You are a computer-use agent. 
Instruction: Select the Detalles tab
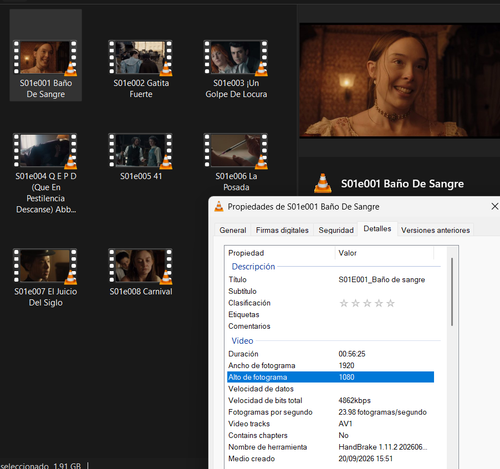click(377, 229)
